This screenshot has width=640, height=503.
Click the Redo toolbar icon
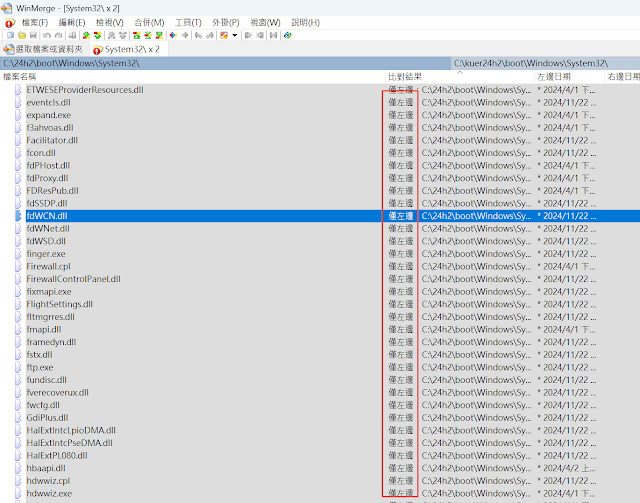point(58,36)
